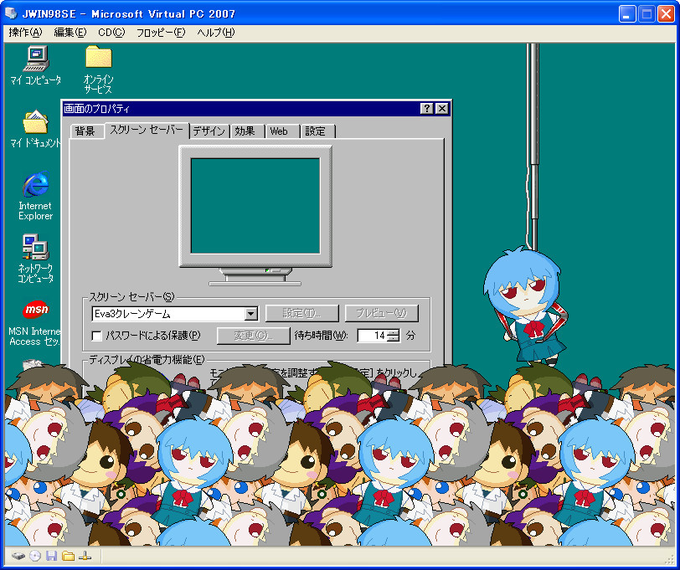Screen dimensions: 680x570
Task: Switch to the 背景 tab
Action: click(86, 131)
